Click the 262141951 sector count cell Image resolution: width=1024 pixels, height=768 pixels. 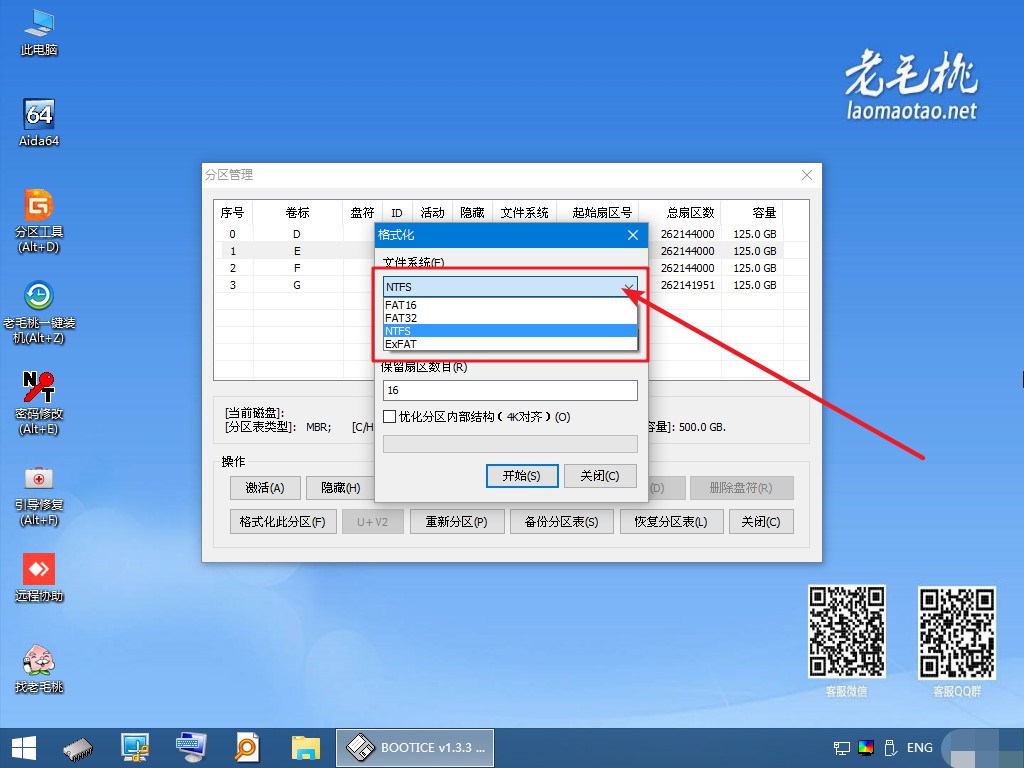(x=687, y=285)
